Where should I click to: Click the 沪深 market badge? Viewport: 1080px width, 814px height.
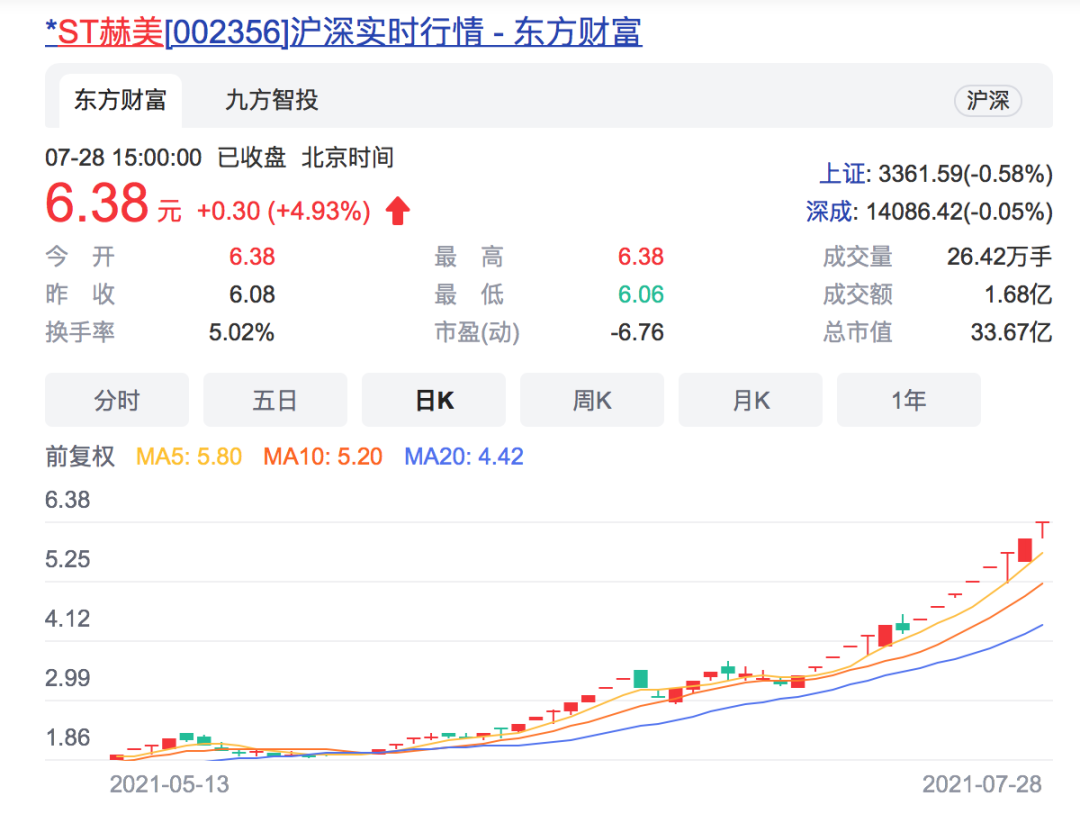point(988,101)
